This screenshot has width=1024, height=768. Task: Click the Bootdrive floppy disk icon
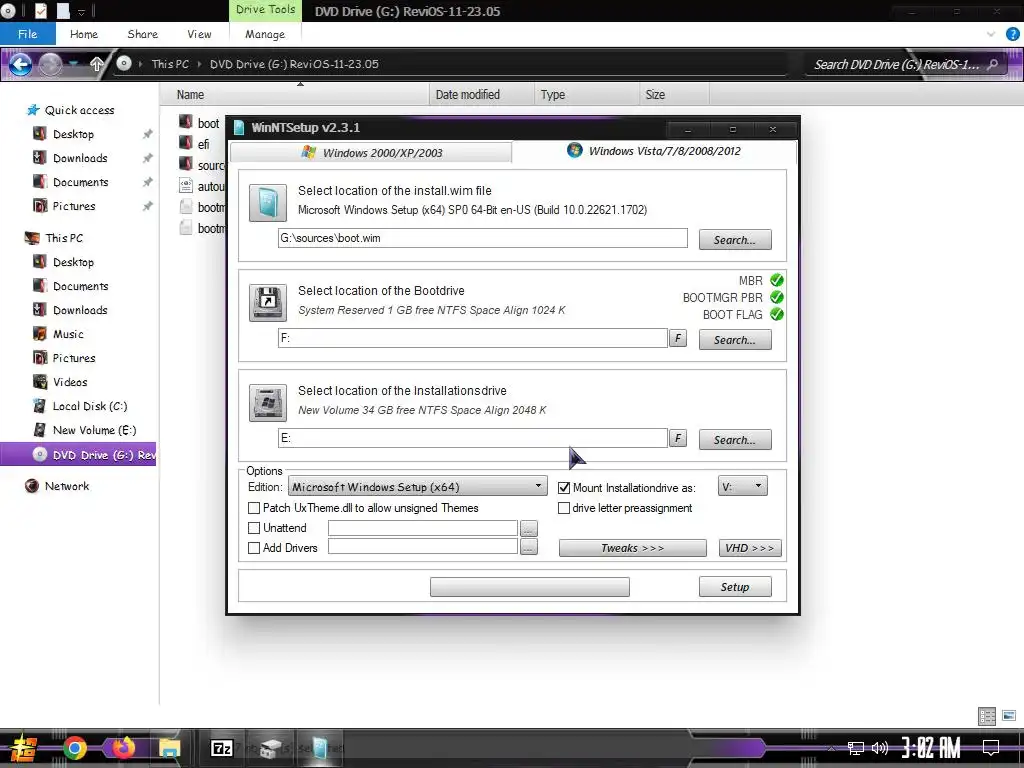click(x=268, y=303)
